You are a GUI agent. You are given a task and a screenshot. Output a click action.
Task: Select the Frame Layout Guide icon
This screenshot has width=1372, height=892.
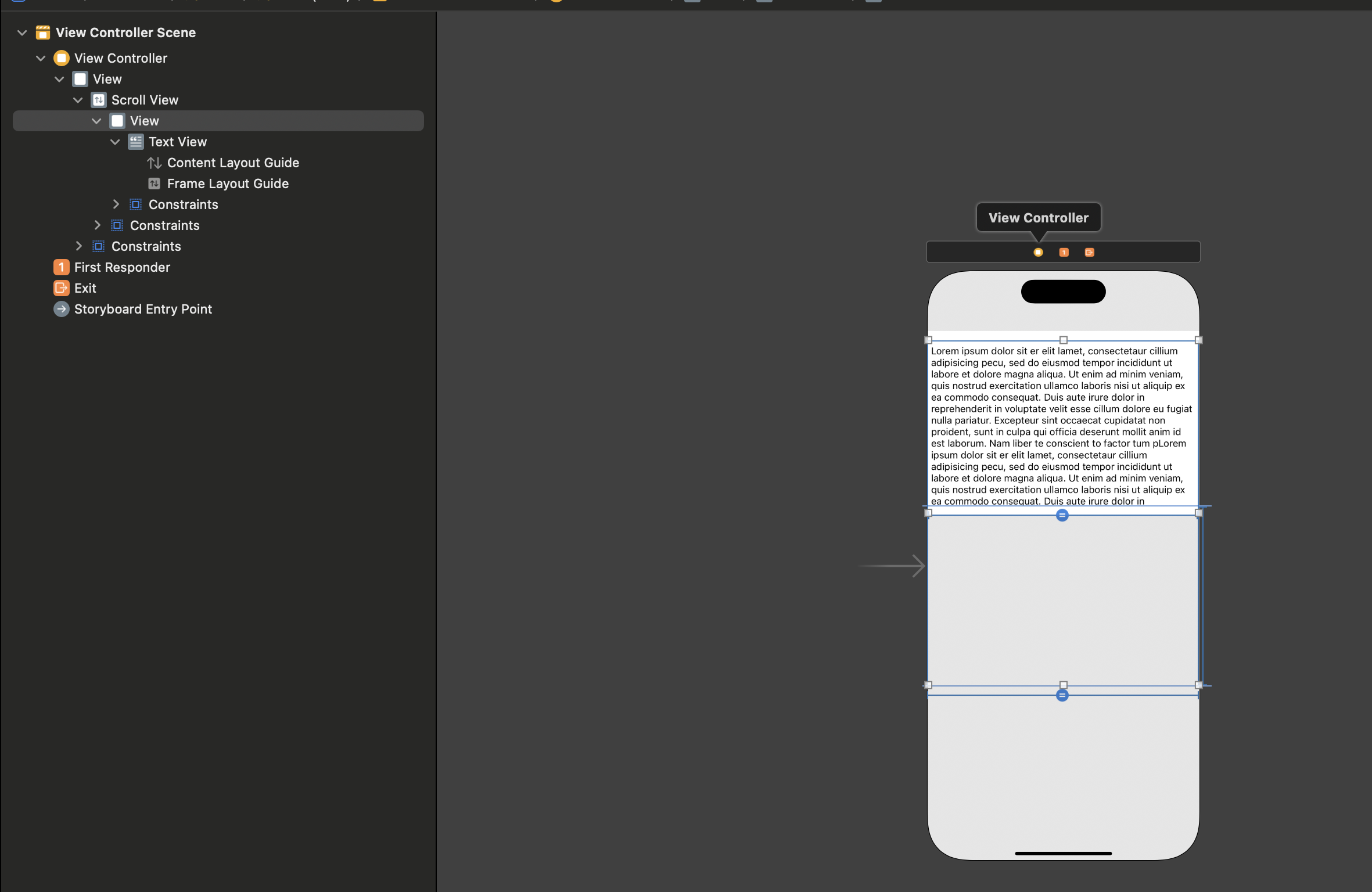154,184
